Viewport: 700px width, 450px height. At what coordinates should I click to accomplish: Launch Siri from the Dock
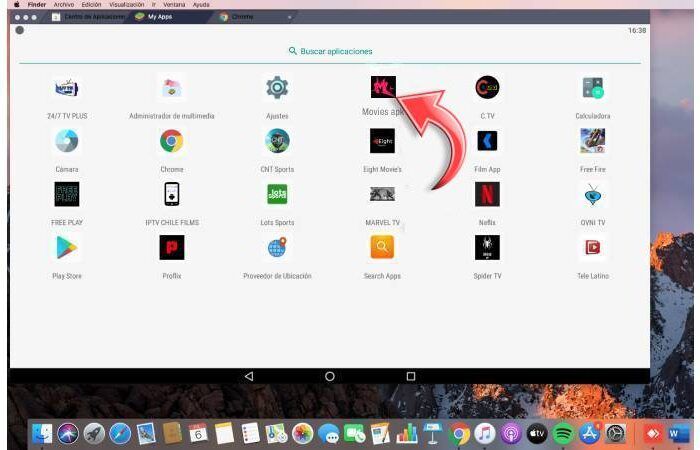[x=68, y=433]
